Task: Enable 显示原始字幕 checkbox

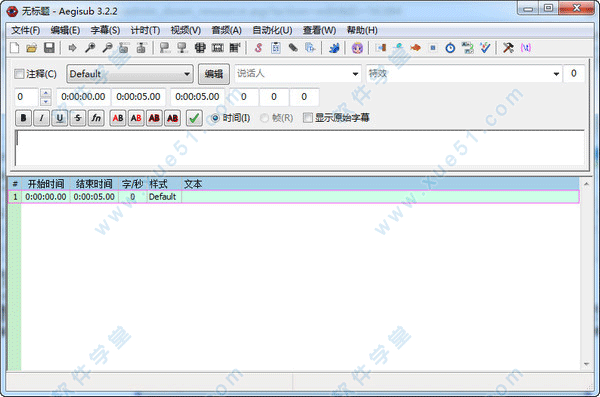Action: point(307,118)
